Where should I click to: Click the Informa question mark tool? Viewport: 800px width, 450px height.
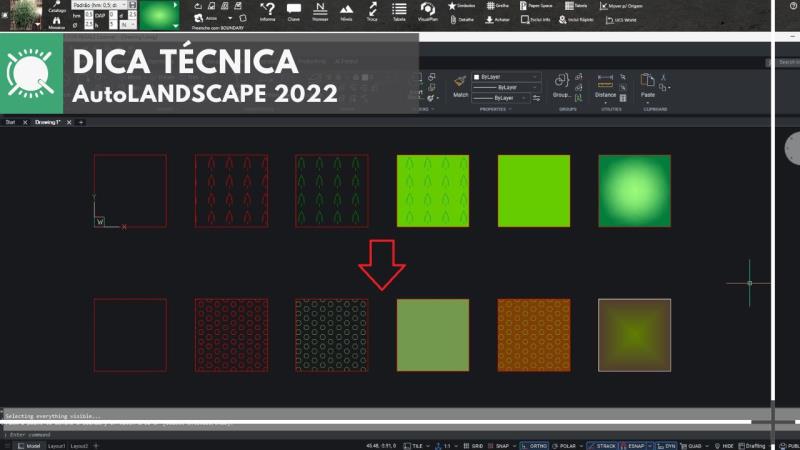(267, 12)
